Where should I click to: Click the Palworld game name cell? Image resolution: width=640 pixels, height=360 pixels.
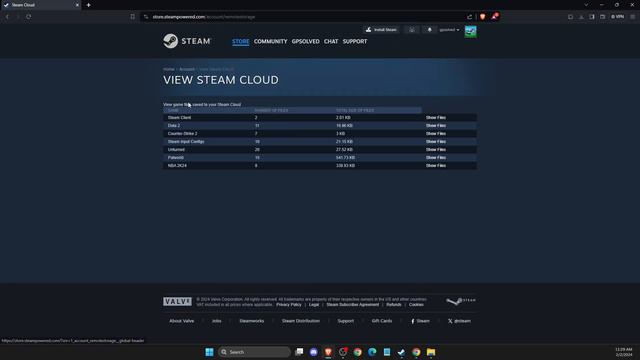pyautogui.click(x=176, y=158)
